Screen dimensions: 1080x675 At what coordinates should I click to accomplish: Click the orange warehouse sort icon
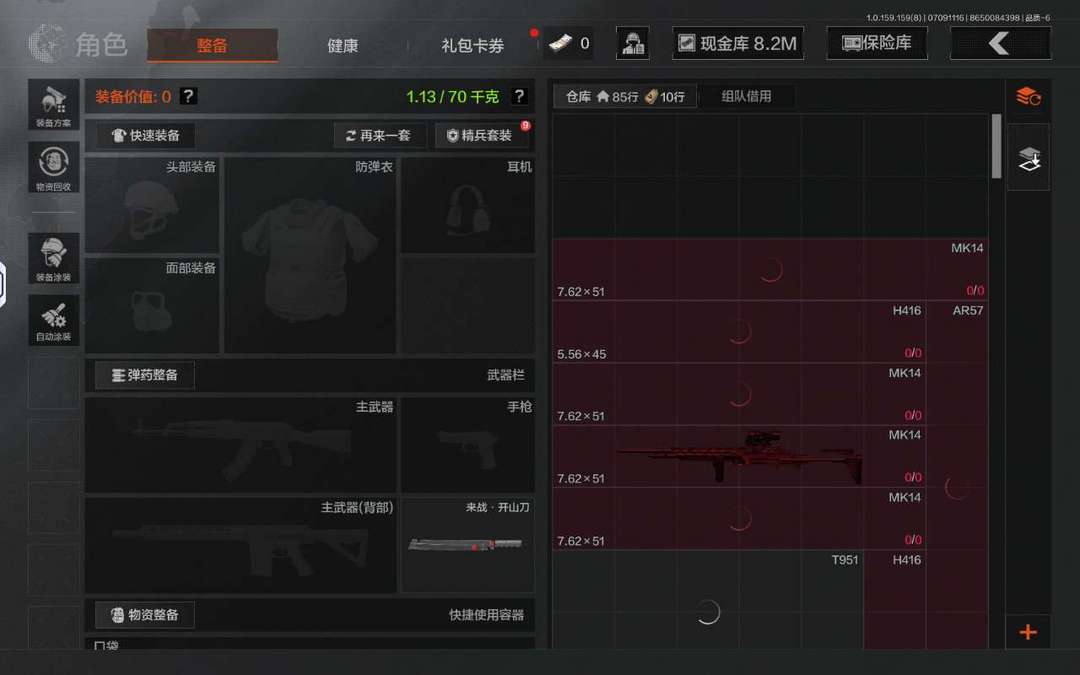[1028, 96]
